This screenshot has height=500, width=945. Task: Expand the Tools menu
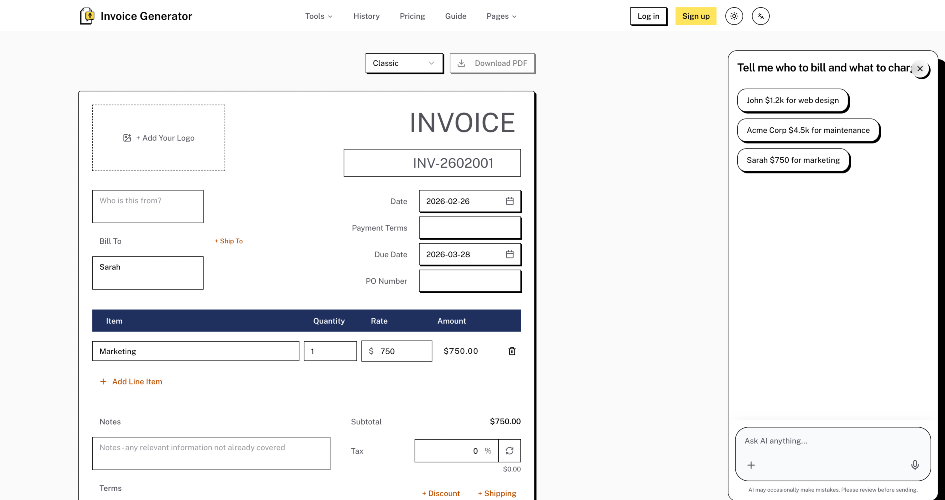point(318,16)
